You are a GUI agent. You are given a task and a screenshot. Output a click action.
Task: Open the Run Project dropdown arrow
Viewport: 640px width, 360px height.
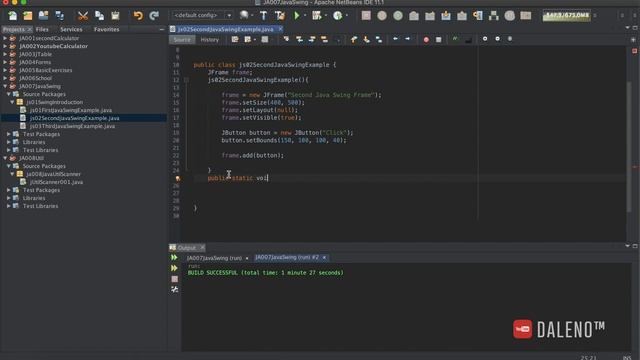tap(305, 16)
